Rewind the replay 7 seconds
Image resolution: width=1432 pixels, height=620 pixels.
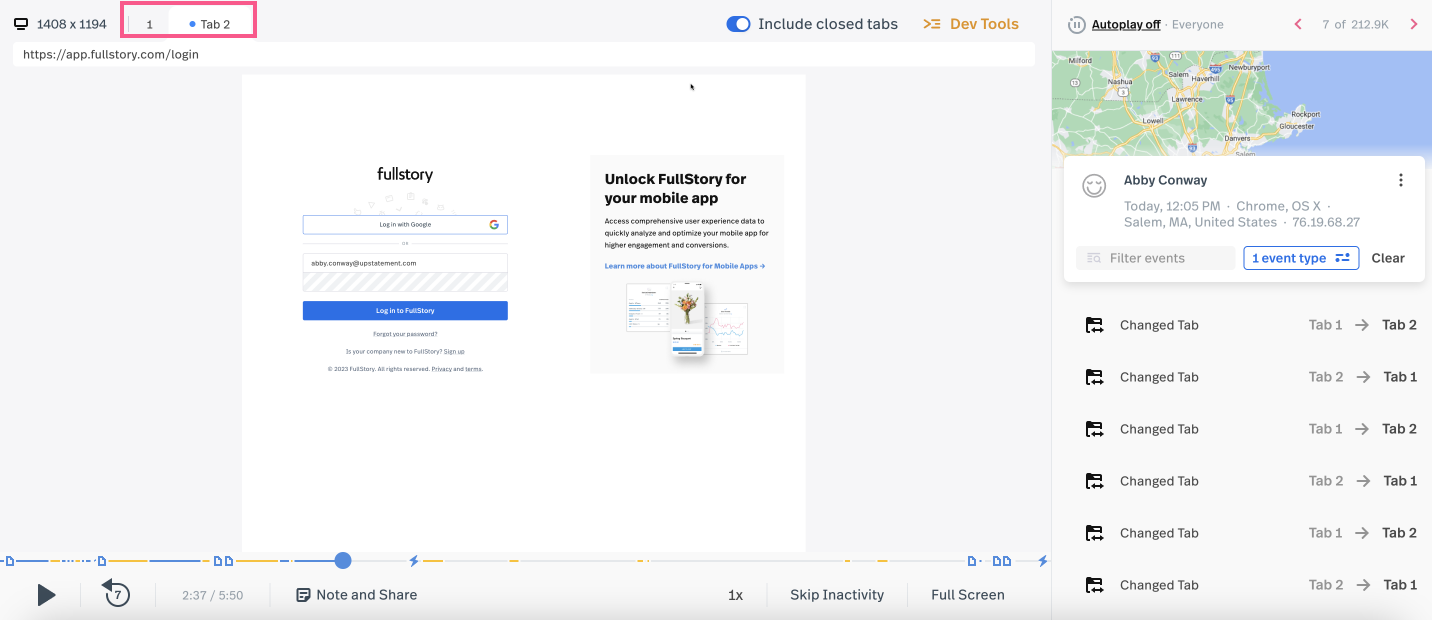(116, 594)
